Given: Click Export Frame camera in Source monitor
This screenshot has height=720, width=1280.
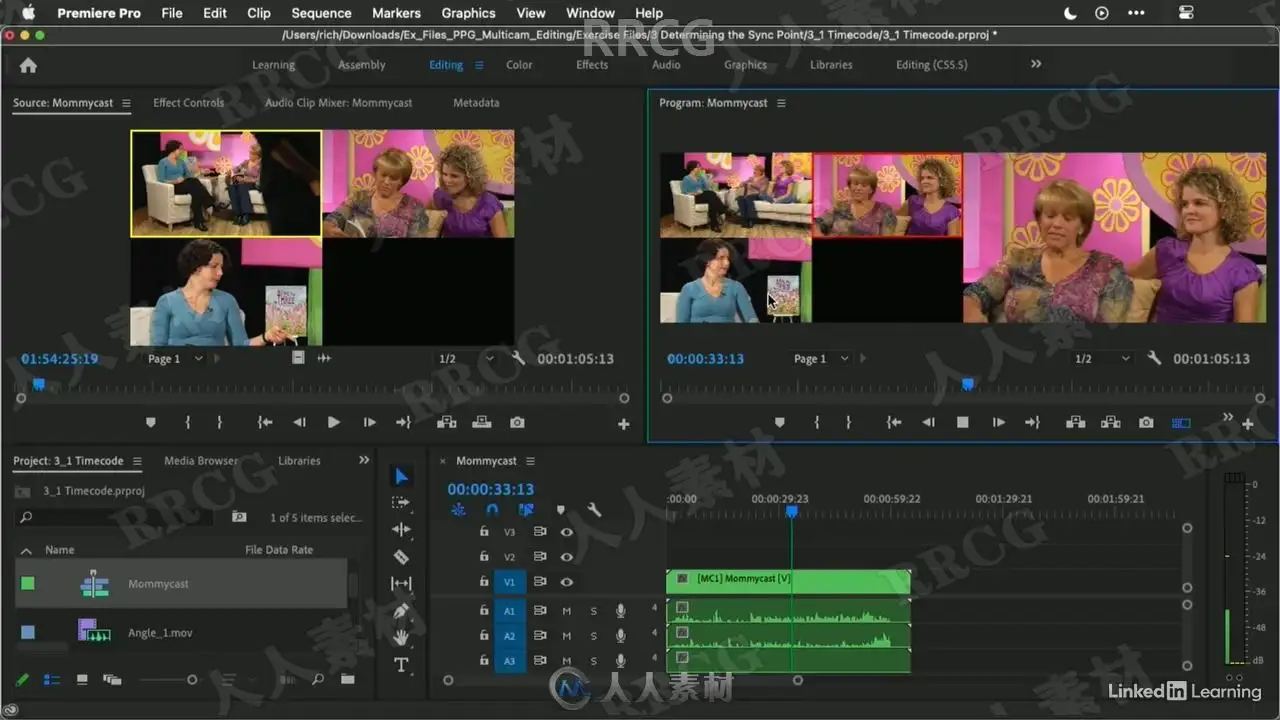Looking at the screenshot, I should click(x=517, y=423).
